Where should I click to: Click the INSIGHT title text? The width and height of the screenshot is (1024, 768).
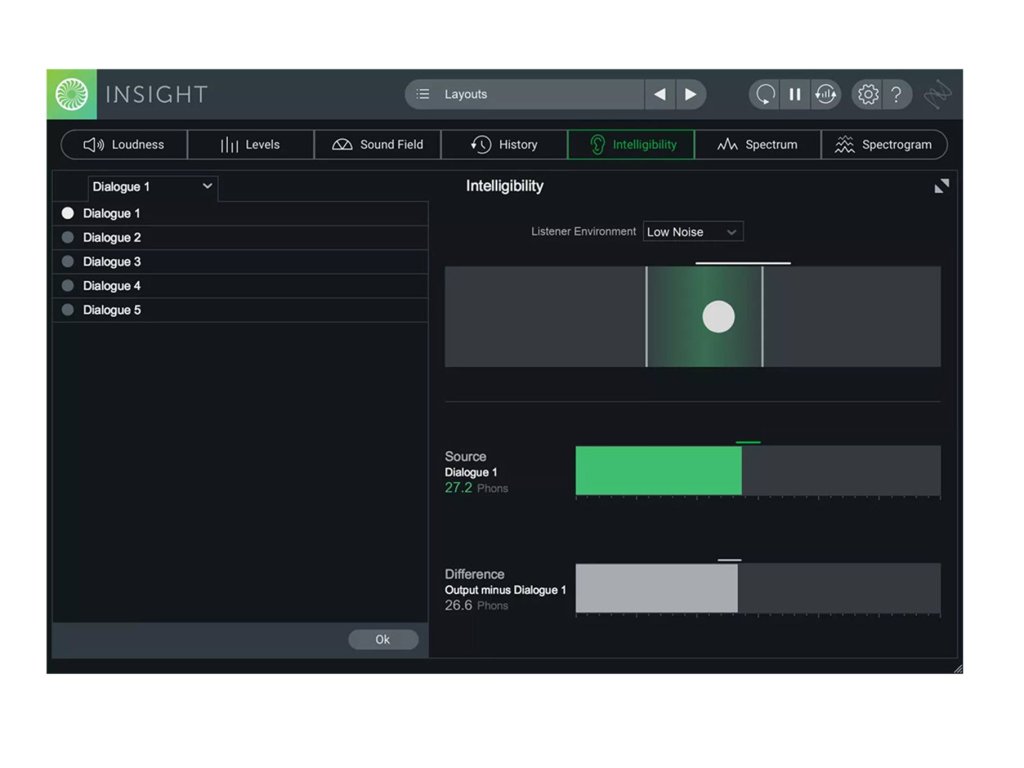(157, 95)
